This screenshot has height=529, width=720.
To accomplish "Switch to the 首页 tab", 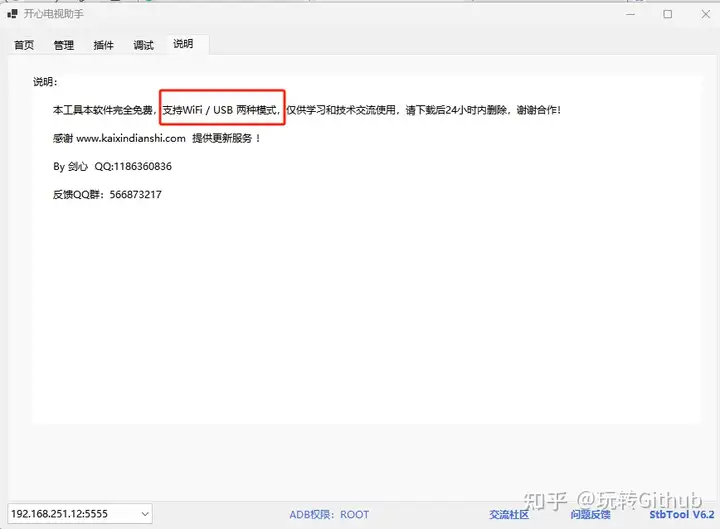I will (24, 45).
